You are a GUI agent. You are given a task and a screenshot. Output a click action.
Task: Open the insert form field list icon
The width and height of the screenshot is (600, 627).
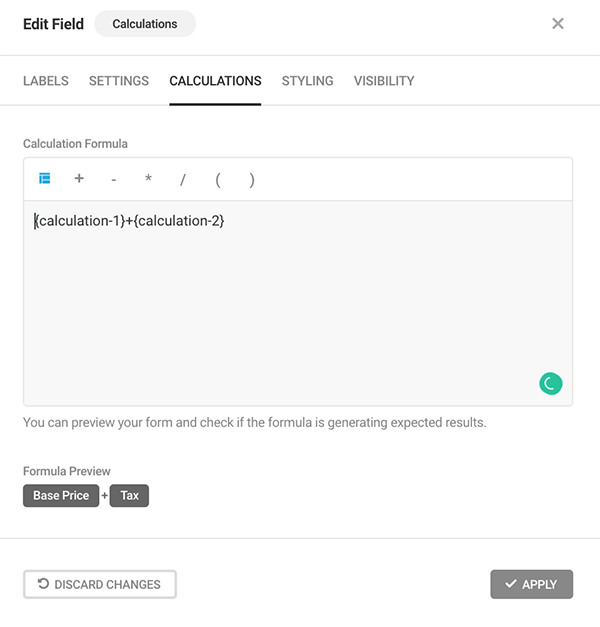pyautogui.click(x=44, y=179)
